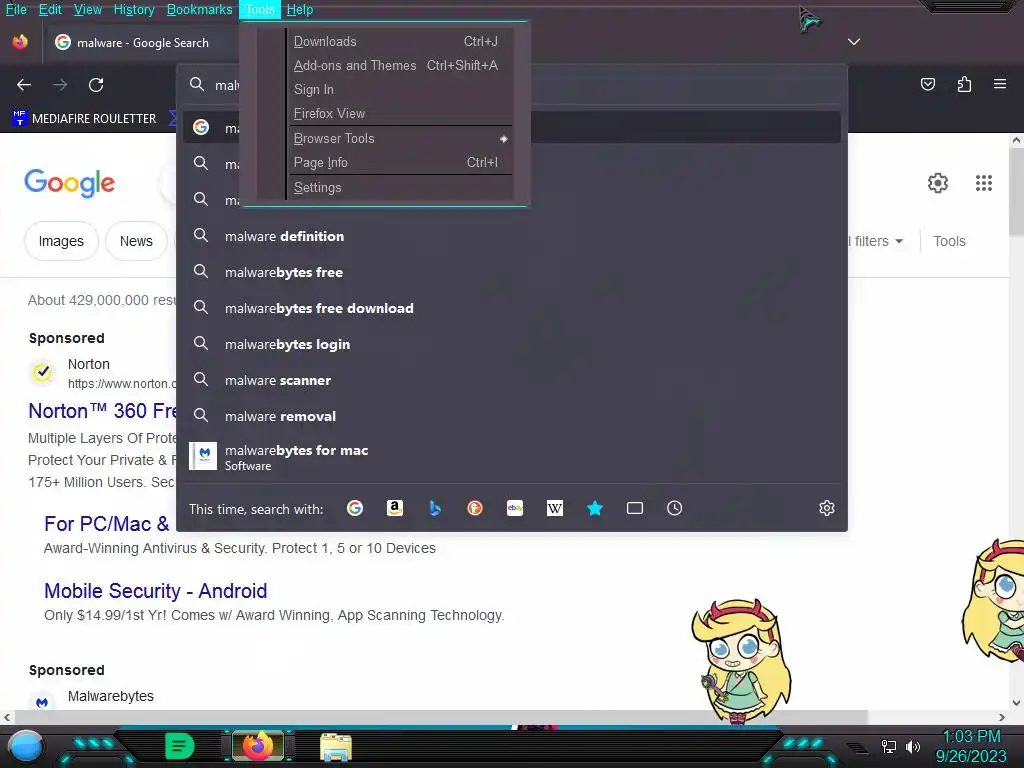
Task: Switch to the malware - Google Search tab
Action: [142, 42]
